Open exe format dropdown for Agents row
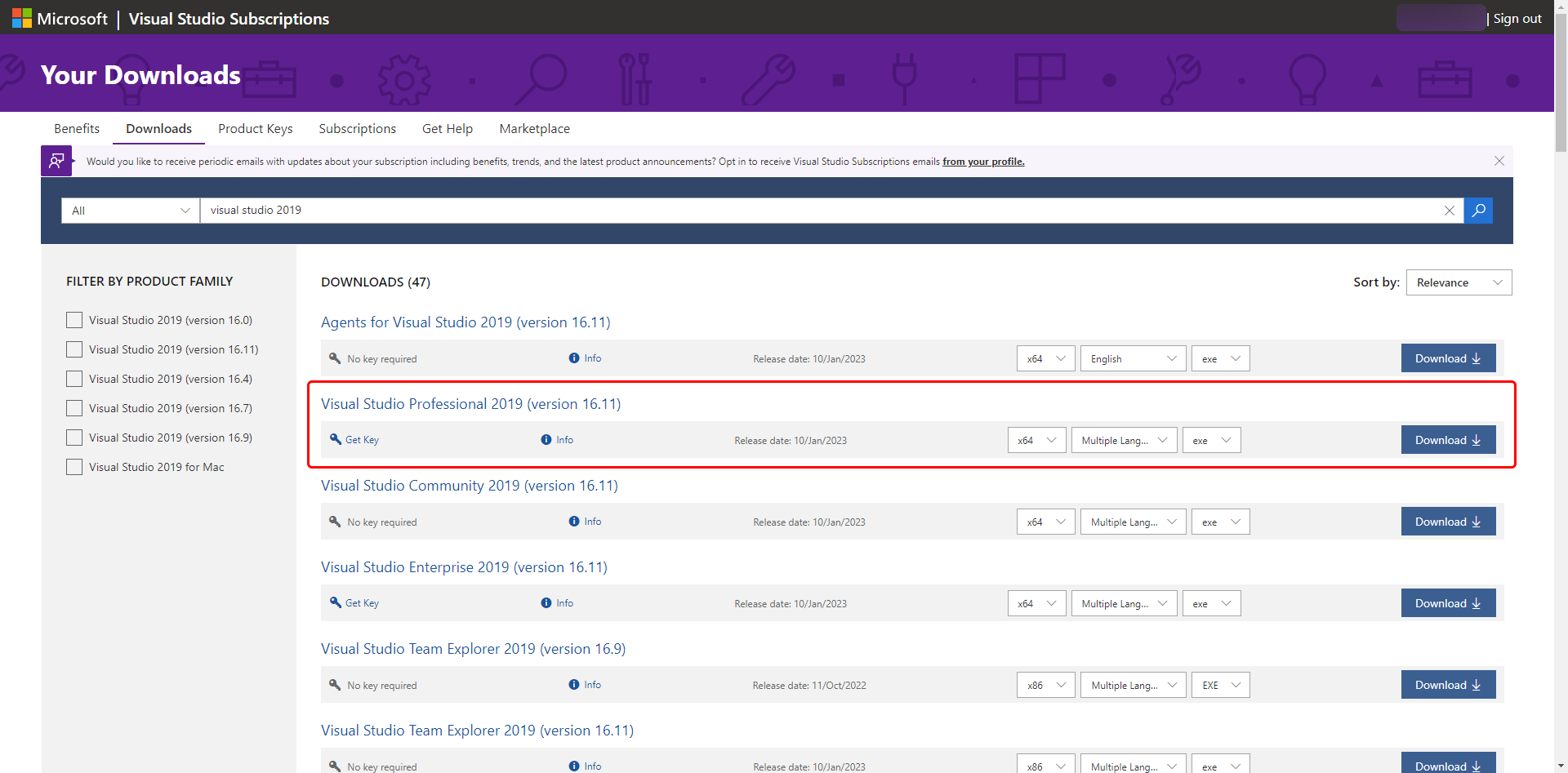The width and height of the screenshot is (1568, 773). 1220,358
